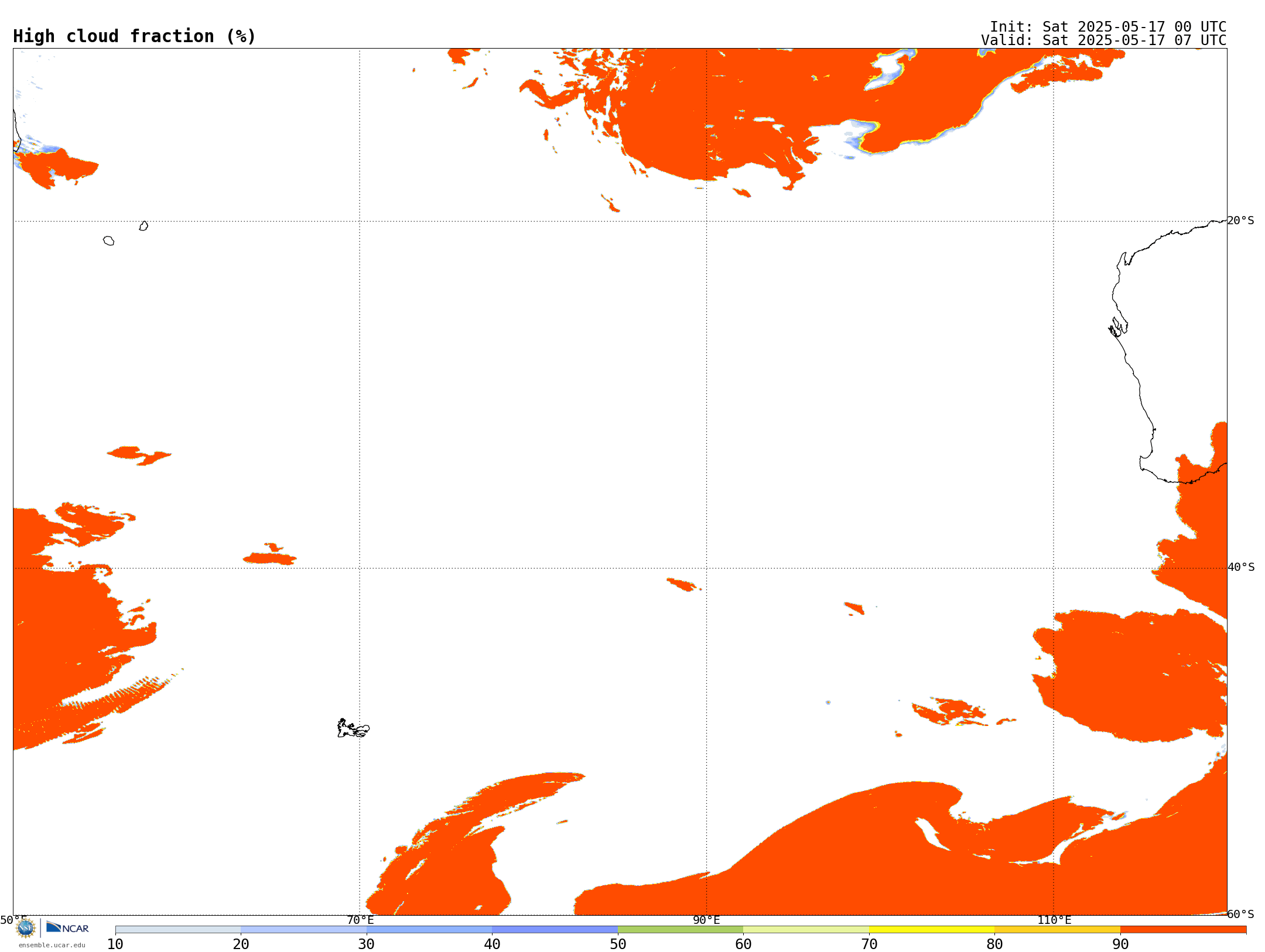The width and height of the screenshot is (1265, 952).
Task: Click the 50°E longitude label
Action: point(13,920)
